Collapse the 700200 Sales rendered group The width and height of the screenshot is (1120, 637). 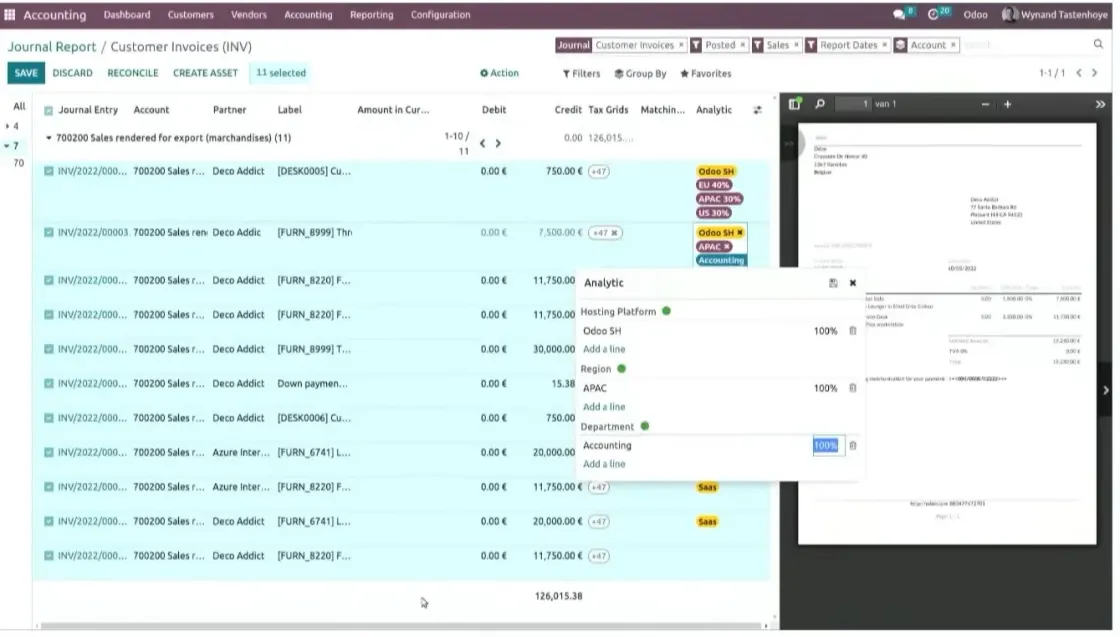pos(49,138)
